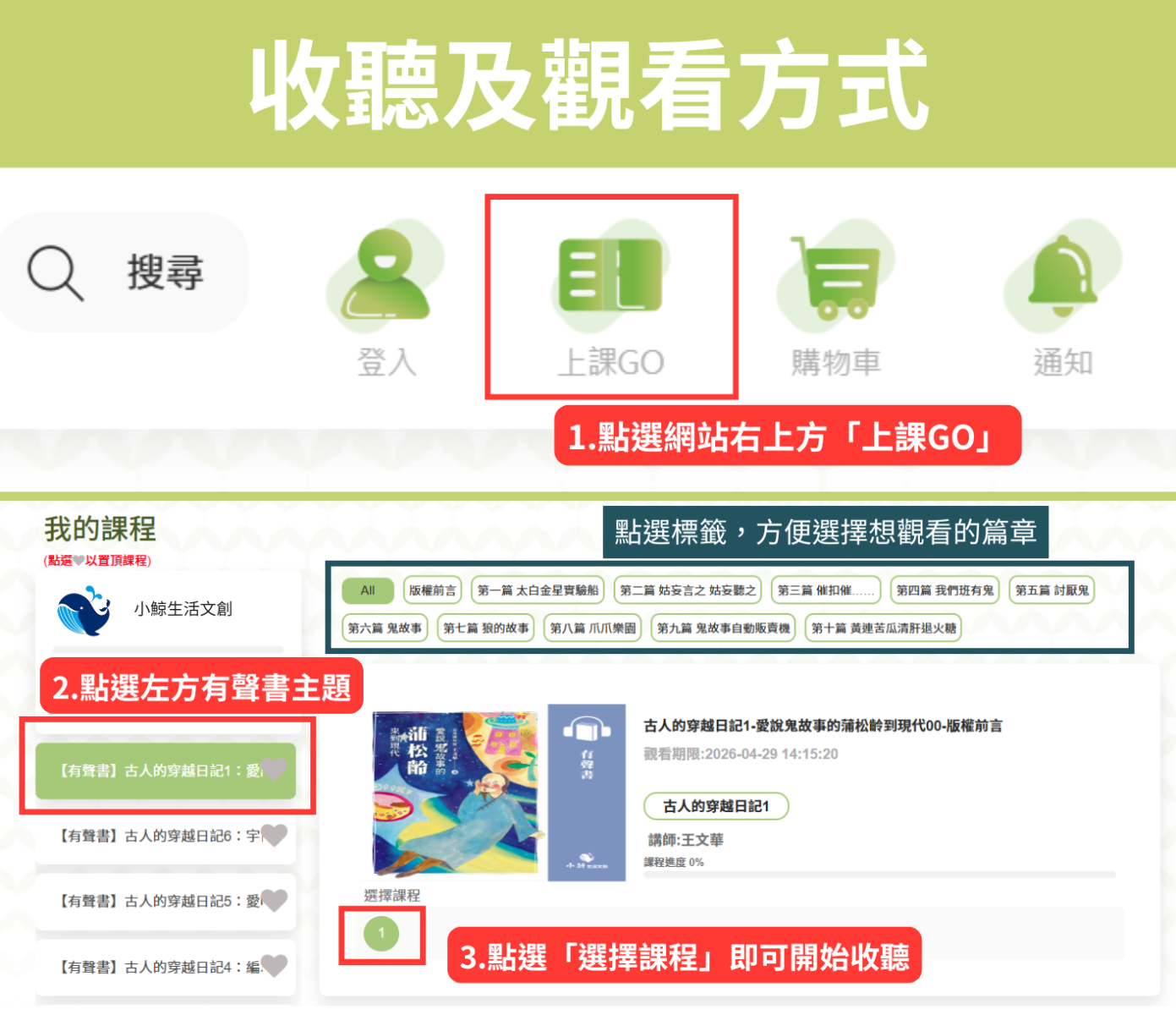Pin 古人的穿越日記1 course with its heart
1176x1015 pixels.
(x=274, y=769)
